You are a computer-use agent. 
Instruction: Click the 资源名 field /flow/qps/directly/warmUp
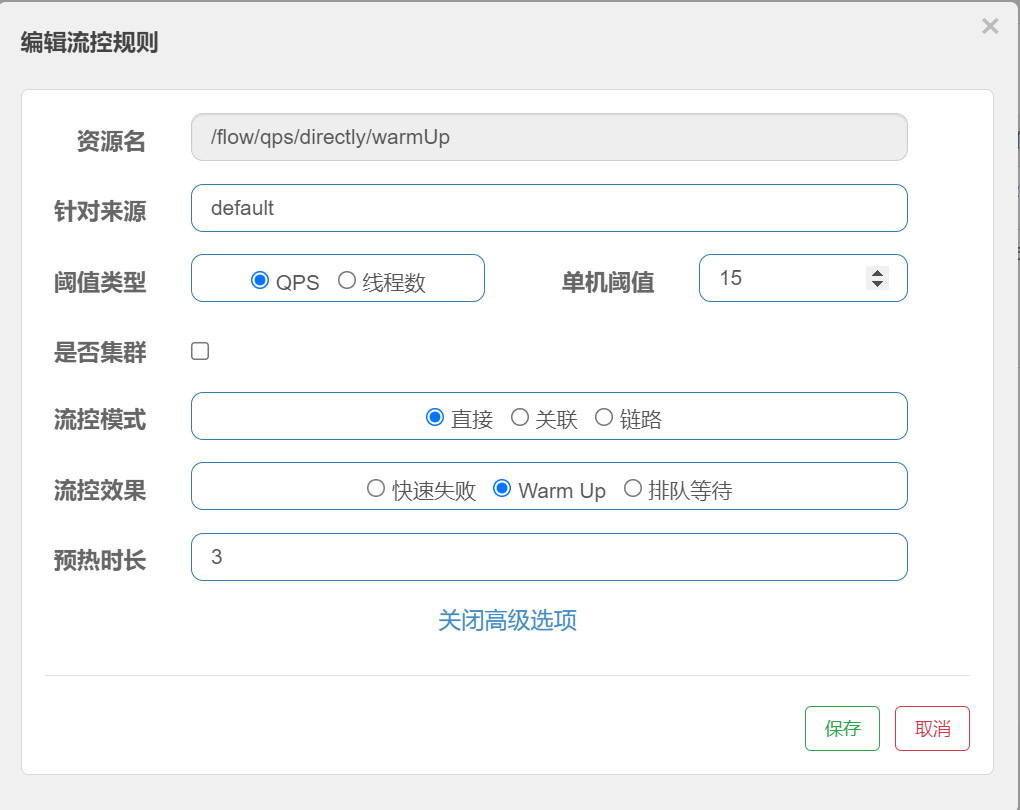tap(549, 137)
